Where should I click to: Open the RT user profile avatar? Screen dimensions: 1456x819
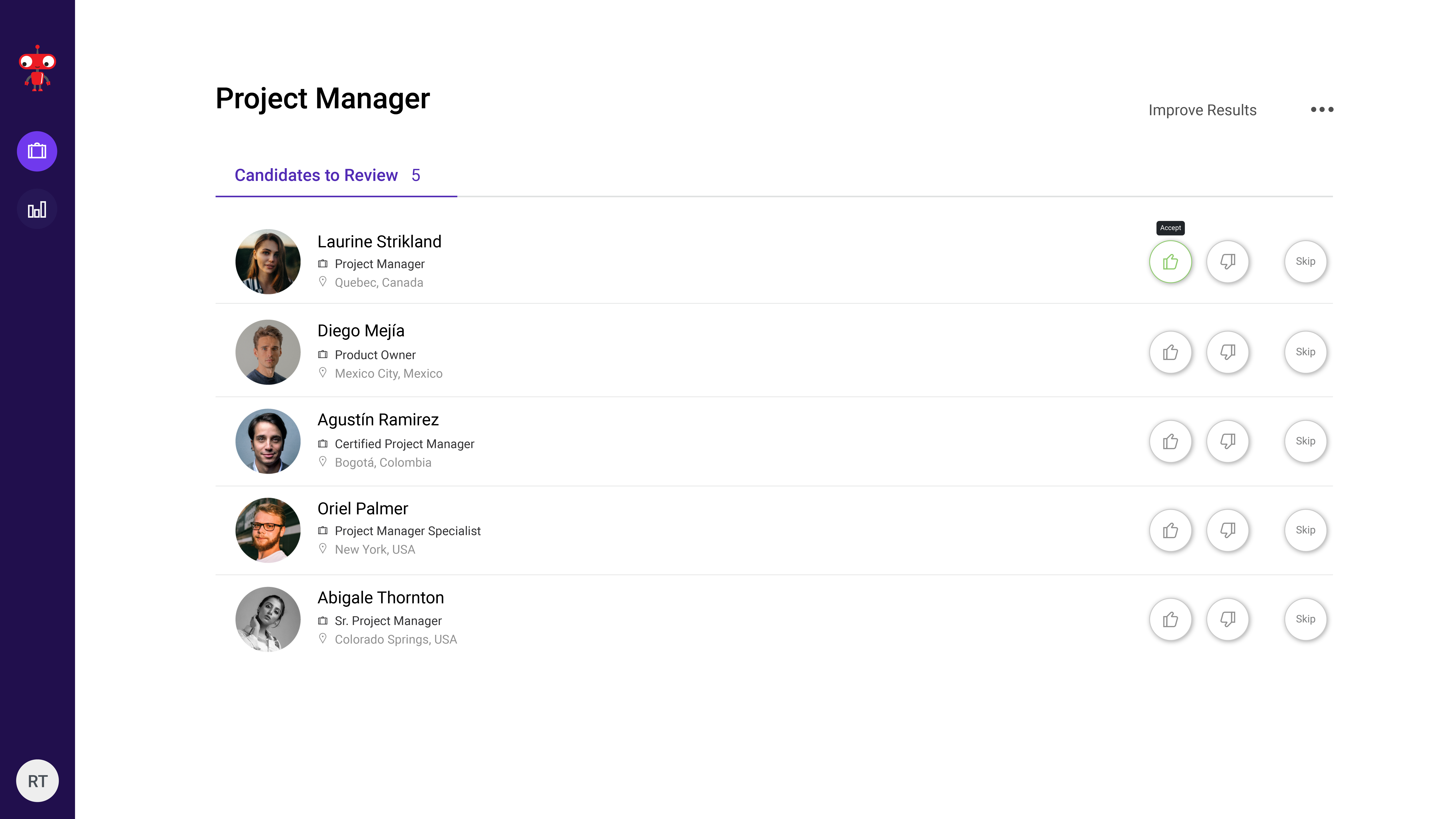(37, 781)
